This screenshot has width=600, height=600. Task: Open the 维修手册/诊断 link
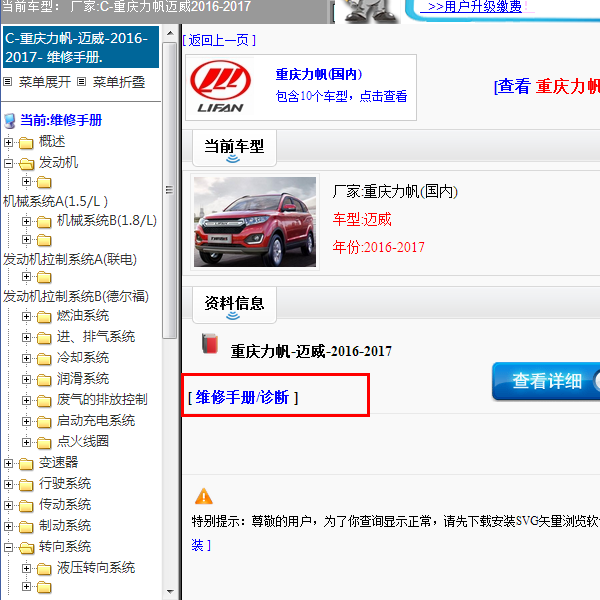click(243, 398)
